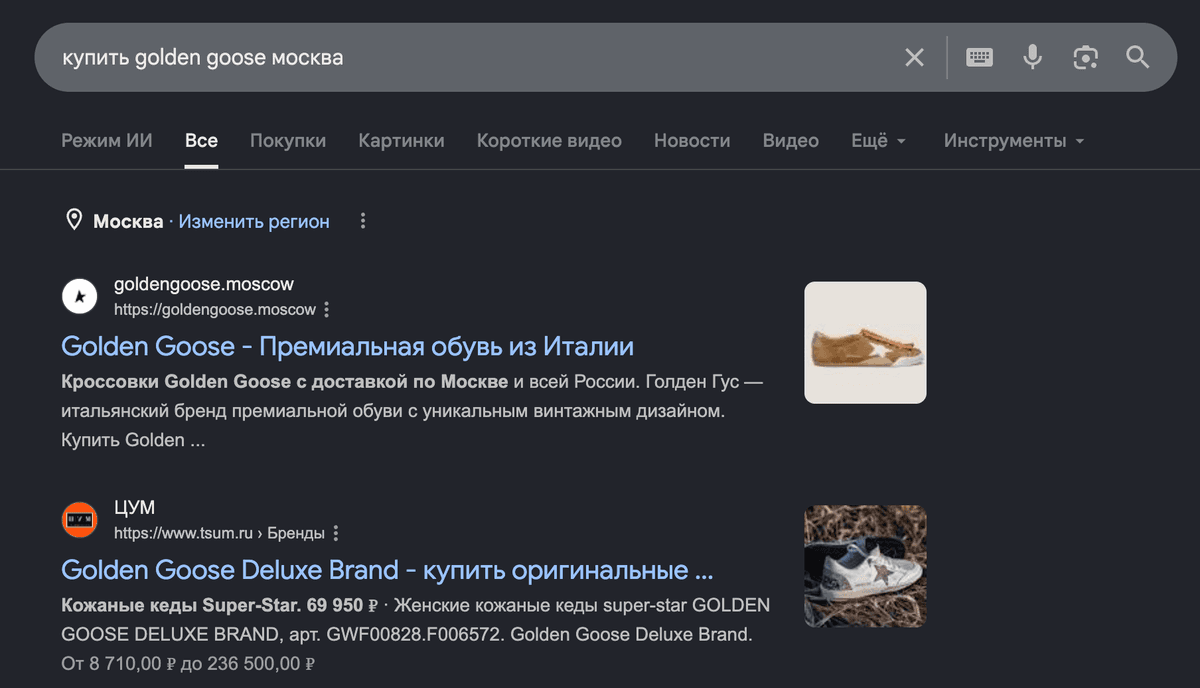Image resolution: width=1200 pixels, height=688 pixels.
Task: Open the Картинки tab
Action: tap(401, 141)
